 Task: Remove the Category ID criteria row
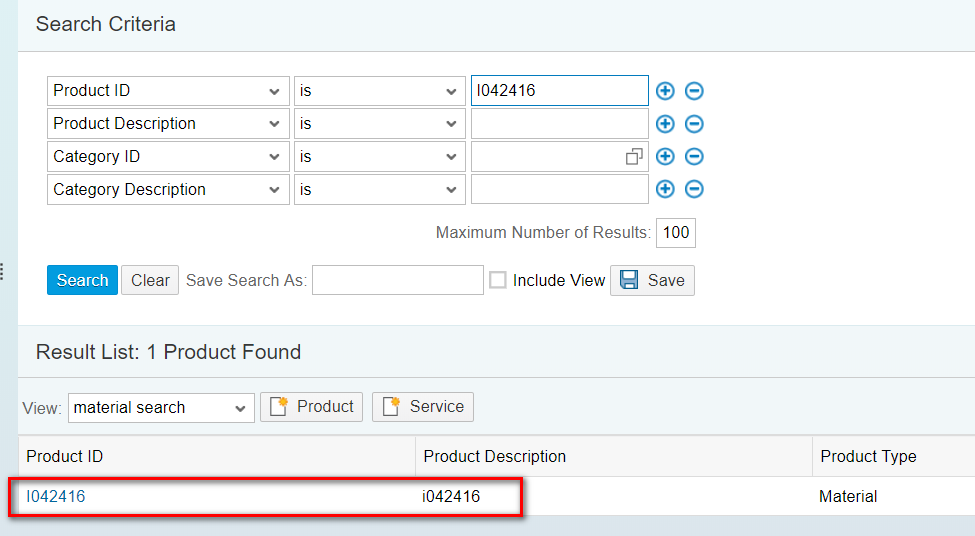click(694, 157)
